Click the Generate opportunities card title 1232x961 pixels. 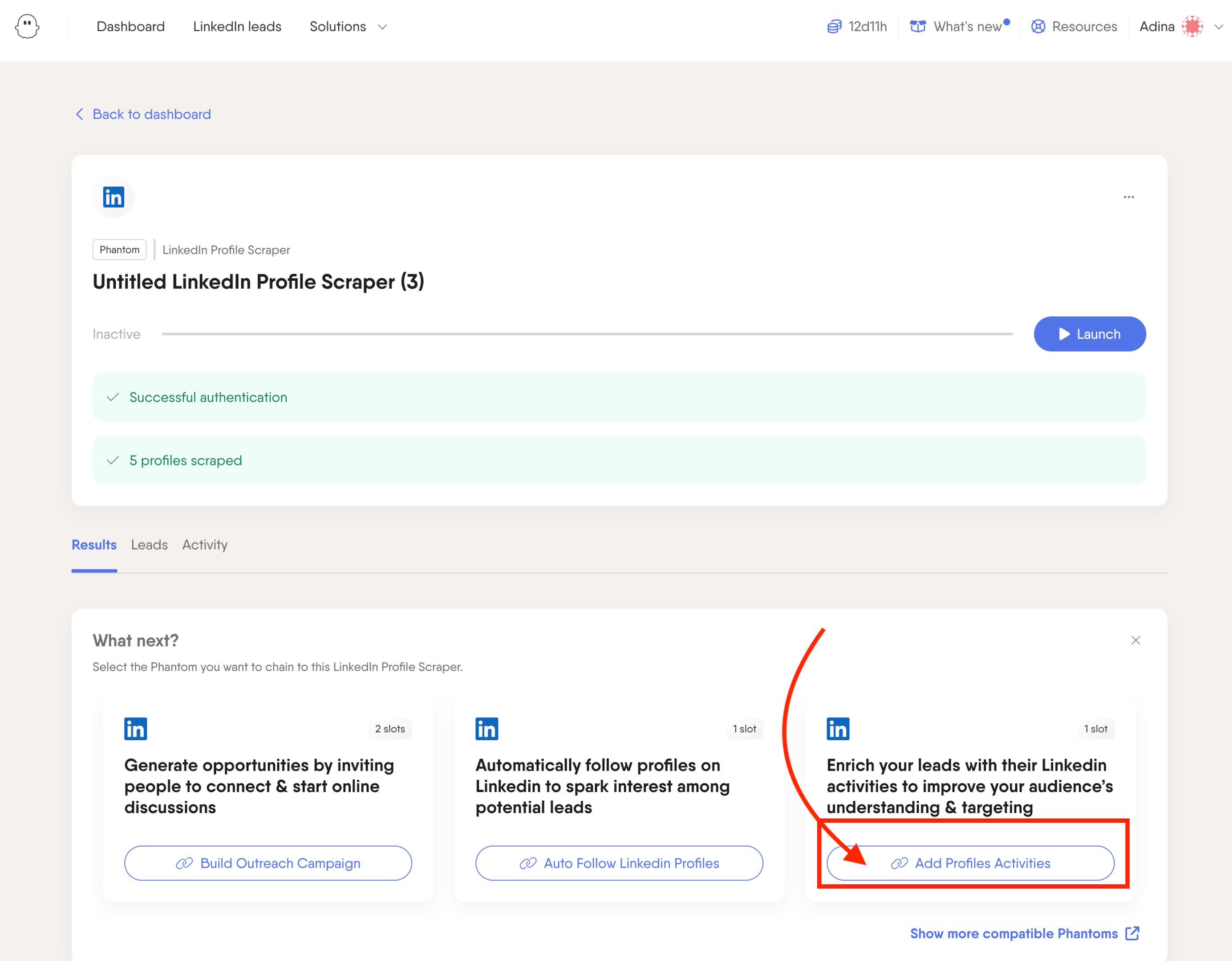coord(259,786)
